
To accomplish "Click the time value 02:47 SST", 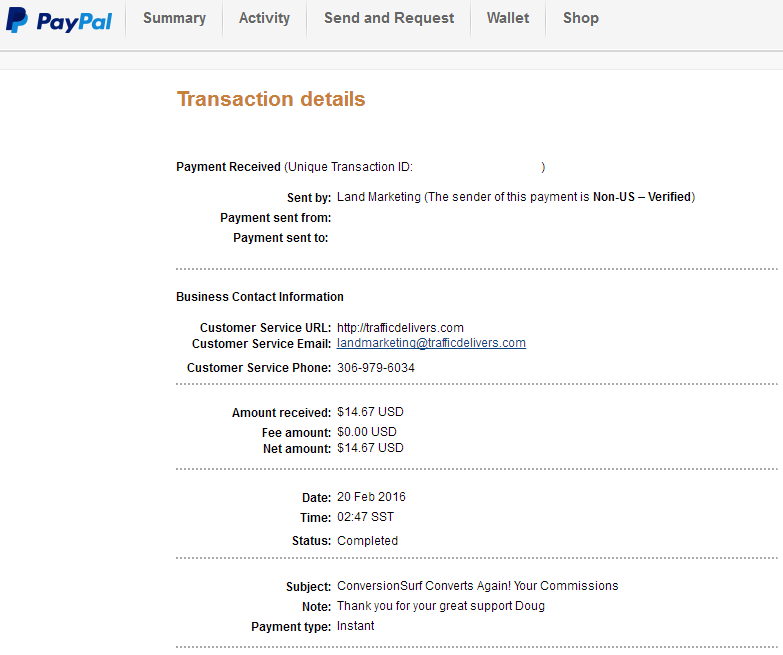I will [x=365, y=517].
